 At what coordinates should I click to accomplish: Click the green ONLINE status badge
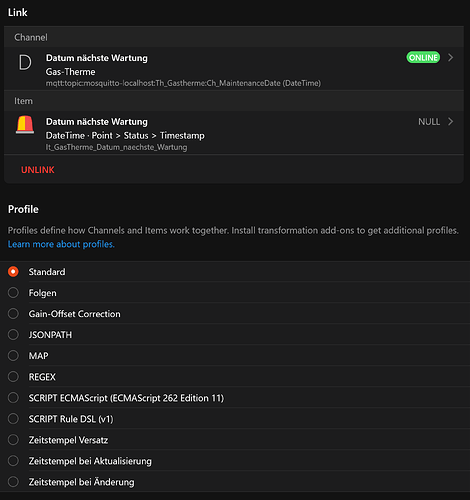pos(423,58)
